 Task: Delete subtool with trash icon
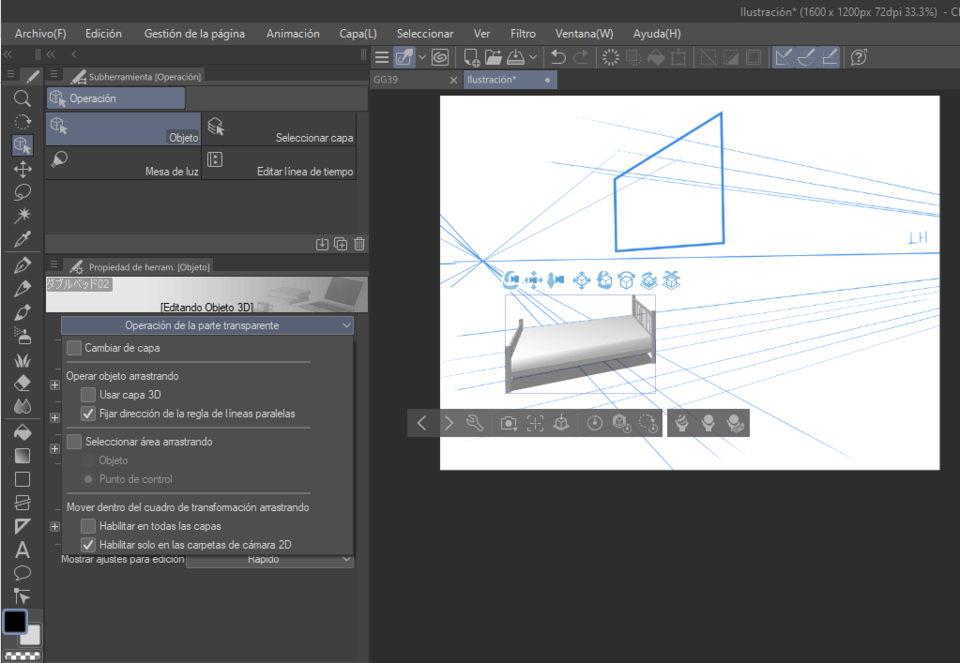pos(359,244)
